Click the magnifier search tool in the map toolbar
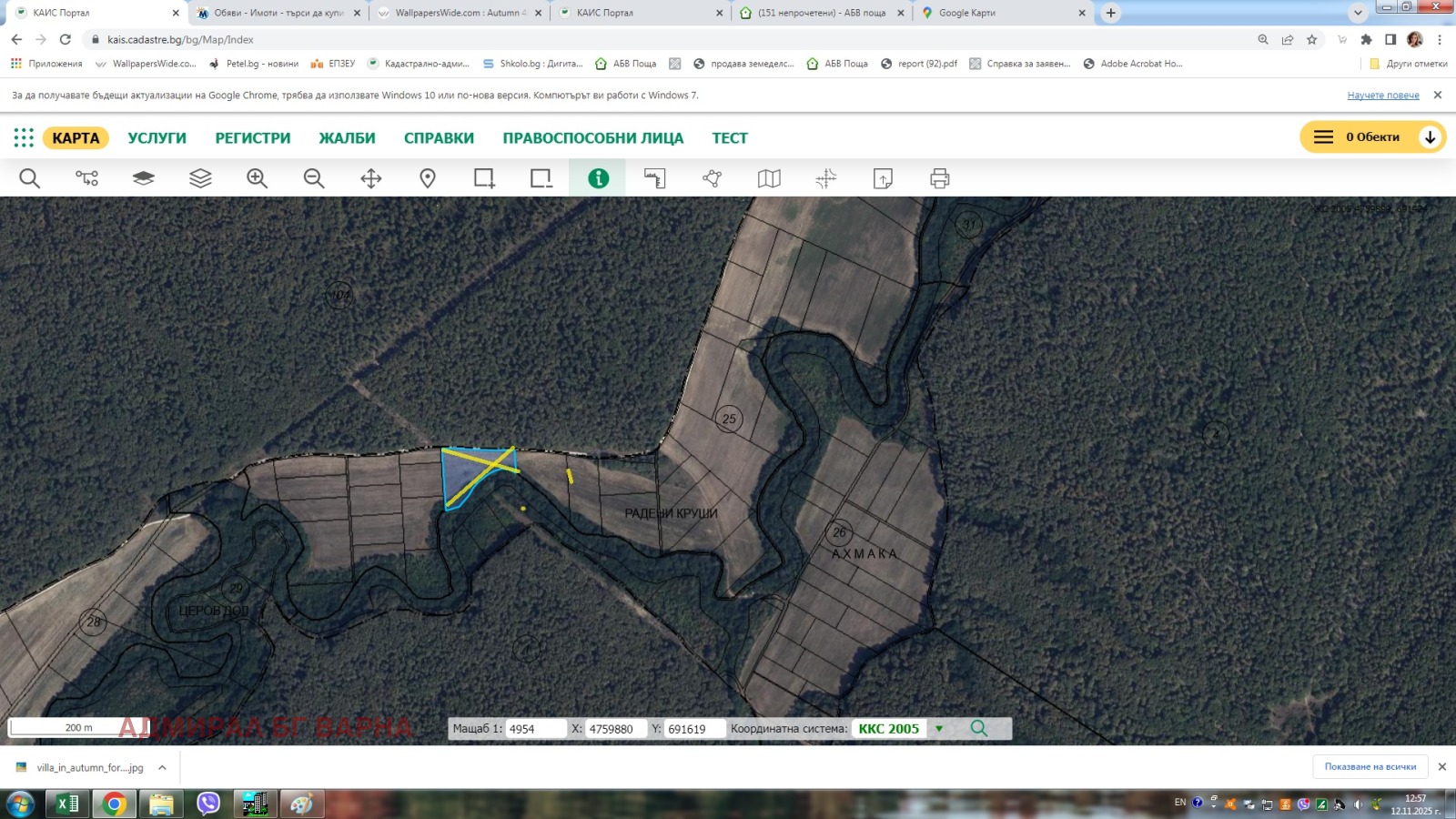1456x819 pixels. click(29, 178)
